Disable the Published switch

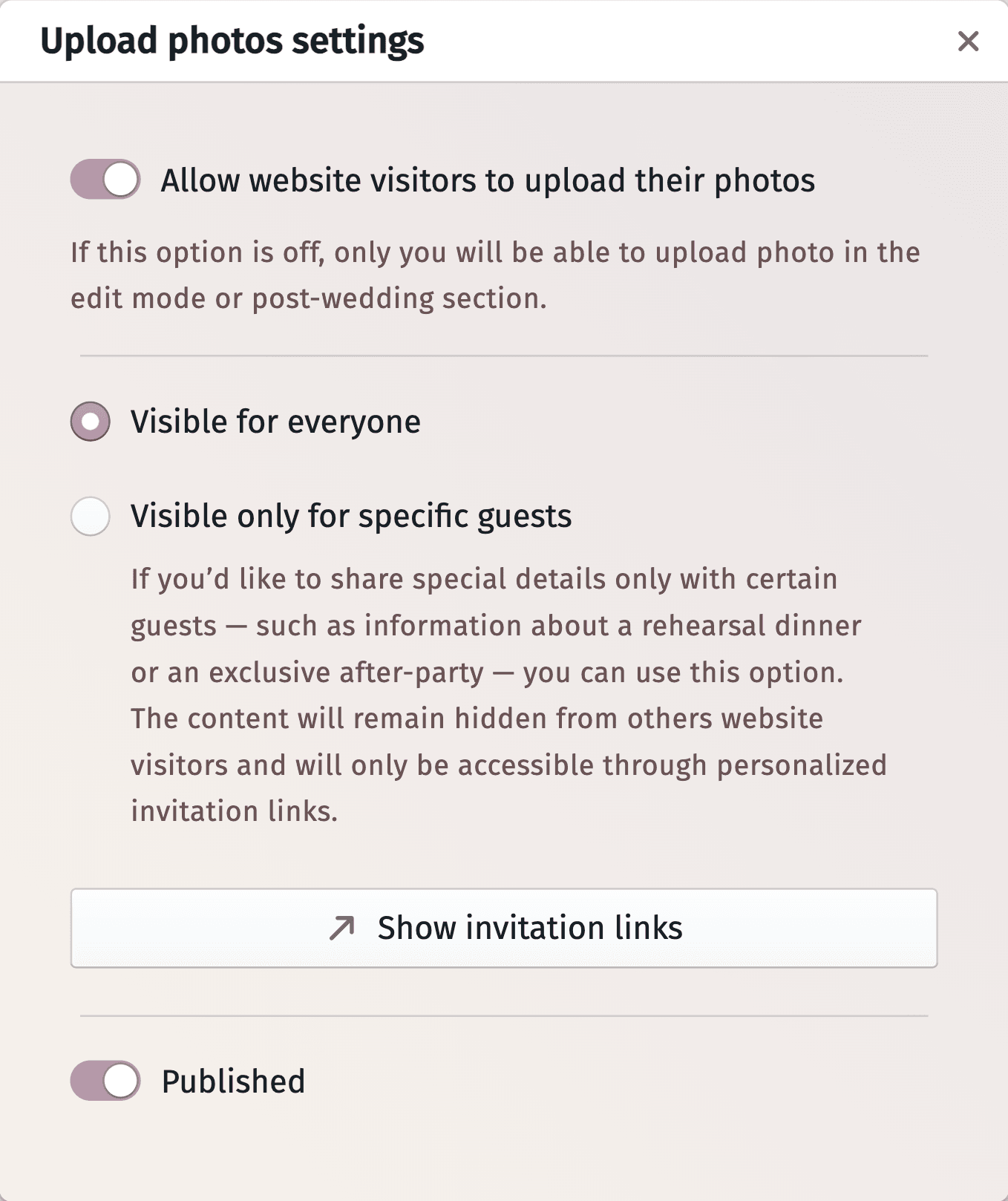(105, 1081)
